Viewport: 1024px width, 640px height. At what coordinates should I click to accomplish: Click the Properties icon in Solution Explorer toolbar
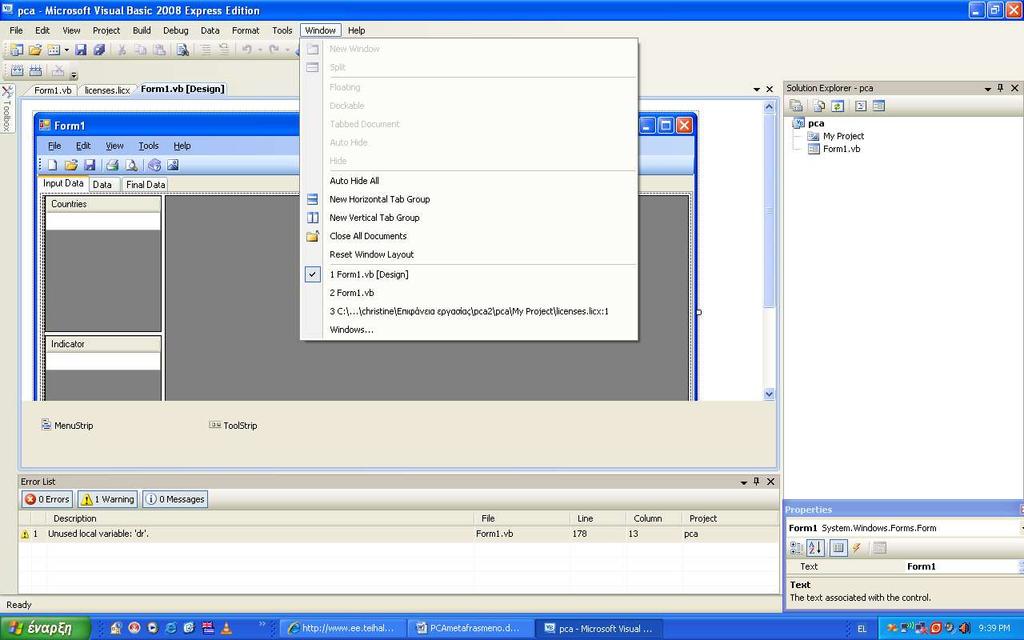[x=796, y=106]
